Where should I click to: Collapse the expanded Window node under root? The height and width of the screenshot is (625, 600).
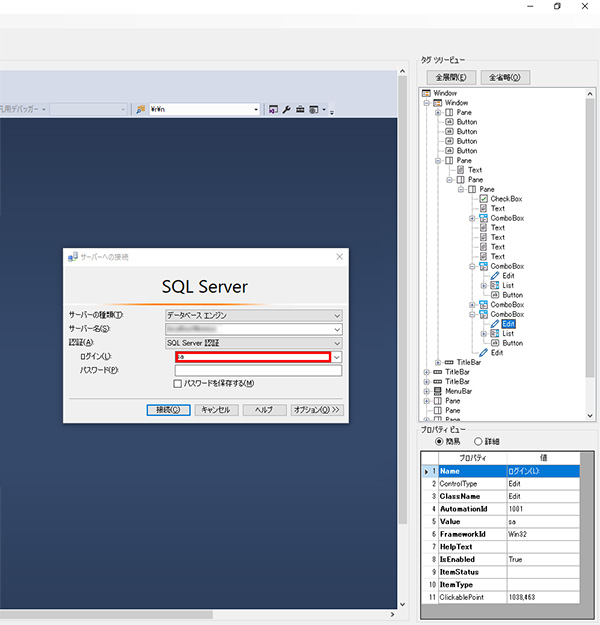(427, 103)
